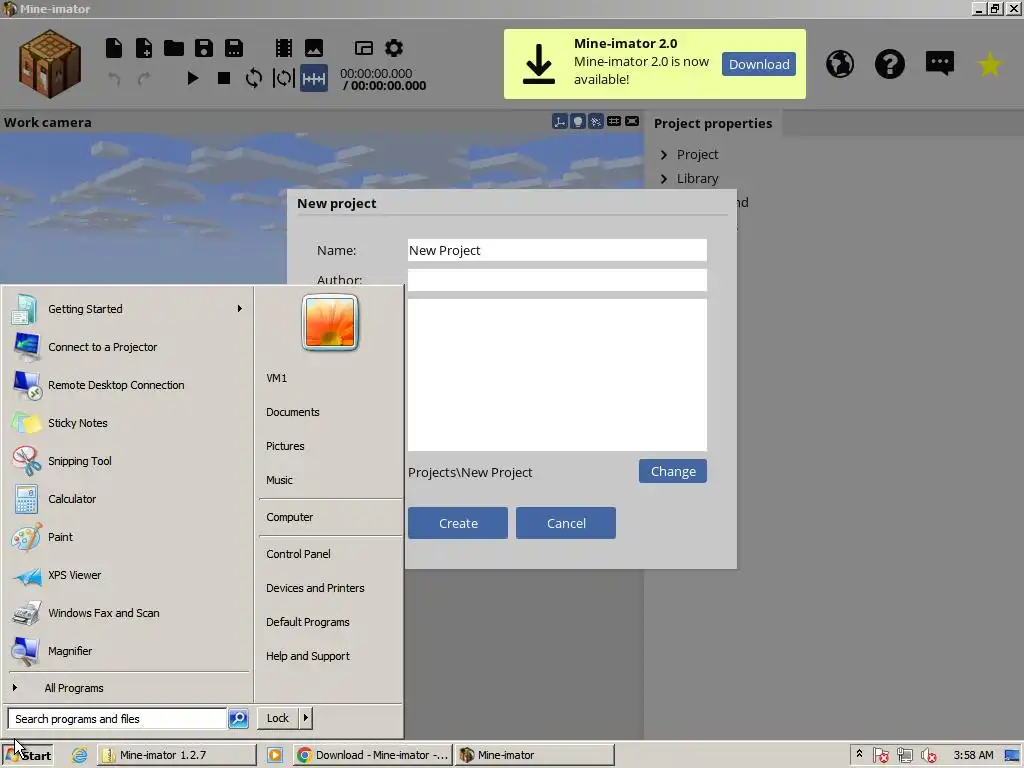Export image using the picture icon
Image resolution: width=1024 pixels, height=768 pixels.
pyautogui.click(x=314, y=48)
